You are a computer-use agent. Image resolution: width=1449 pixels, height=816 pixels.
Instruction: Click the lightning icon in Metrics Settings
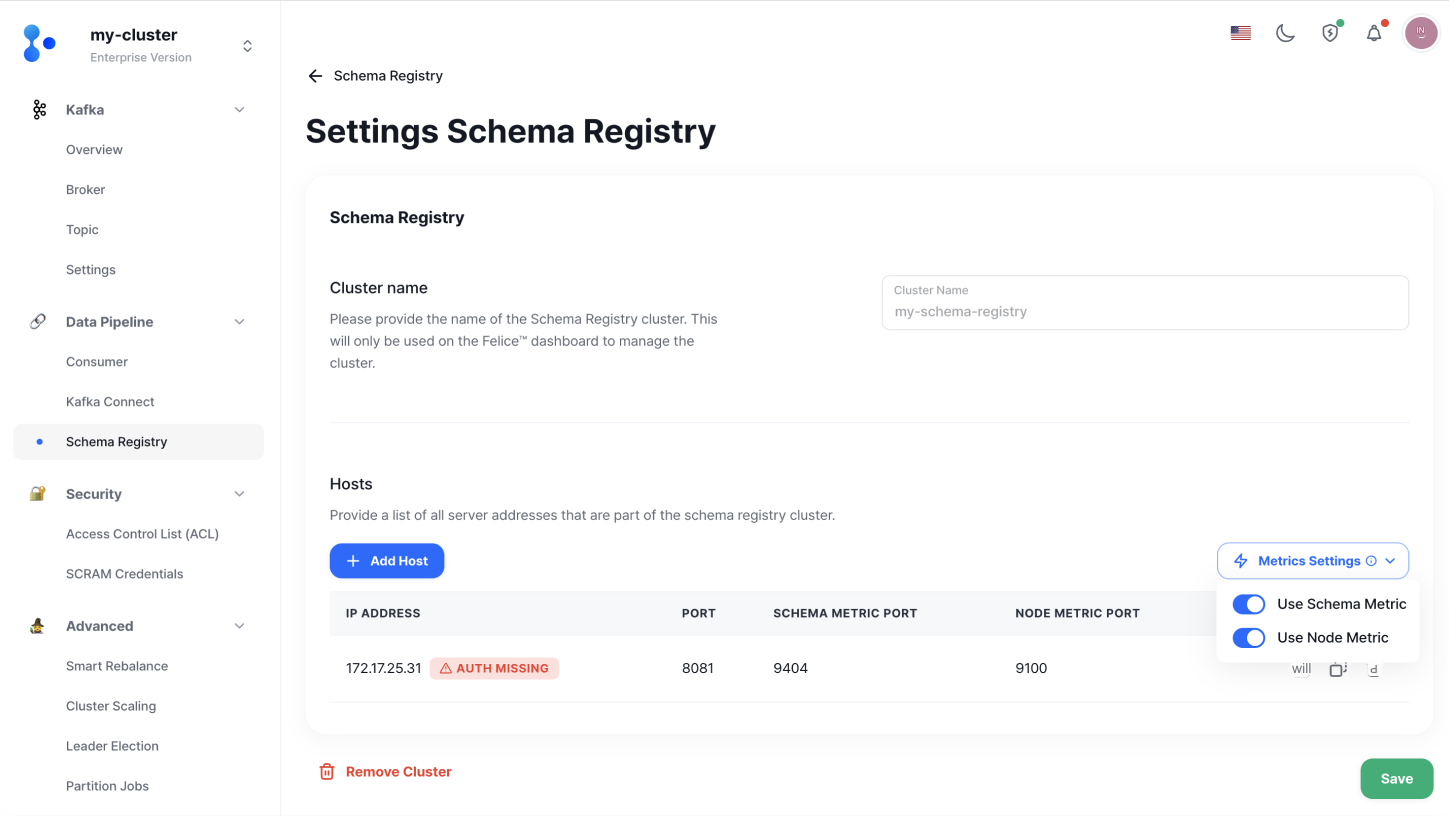(x=1240, y=560)
